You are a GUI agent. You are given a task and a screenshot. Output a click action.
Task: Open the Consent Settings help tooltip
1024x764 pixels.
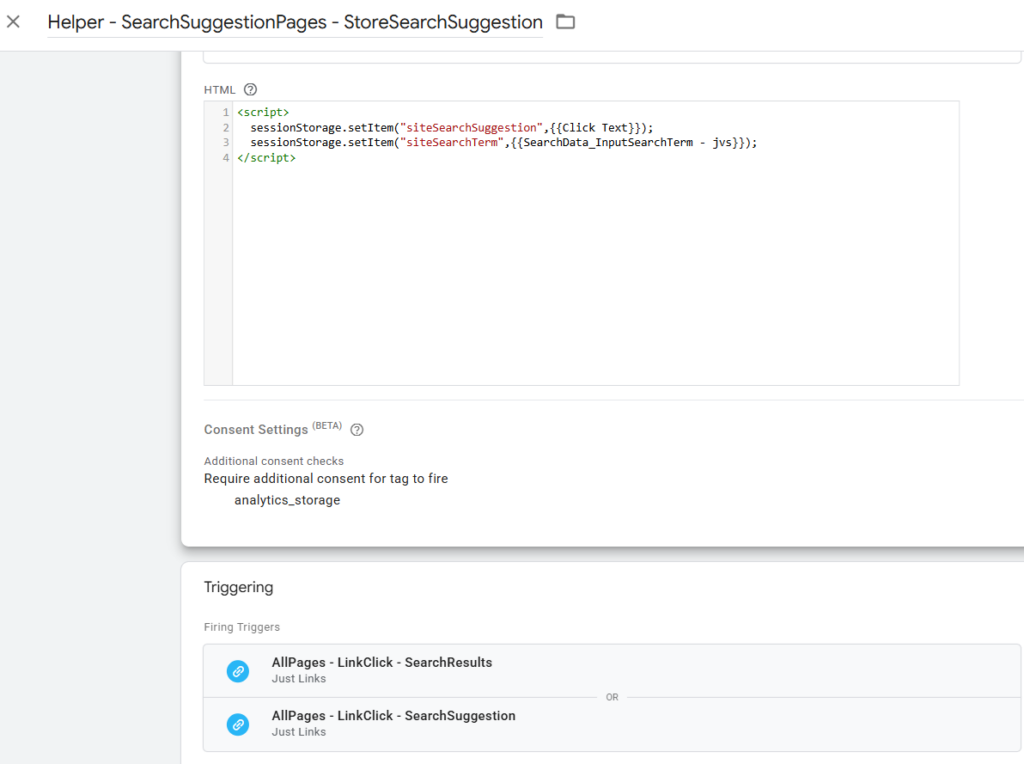pyautogui.click(x=357, y=430)
